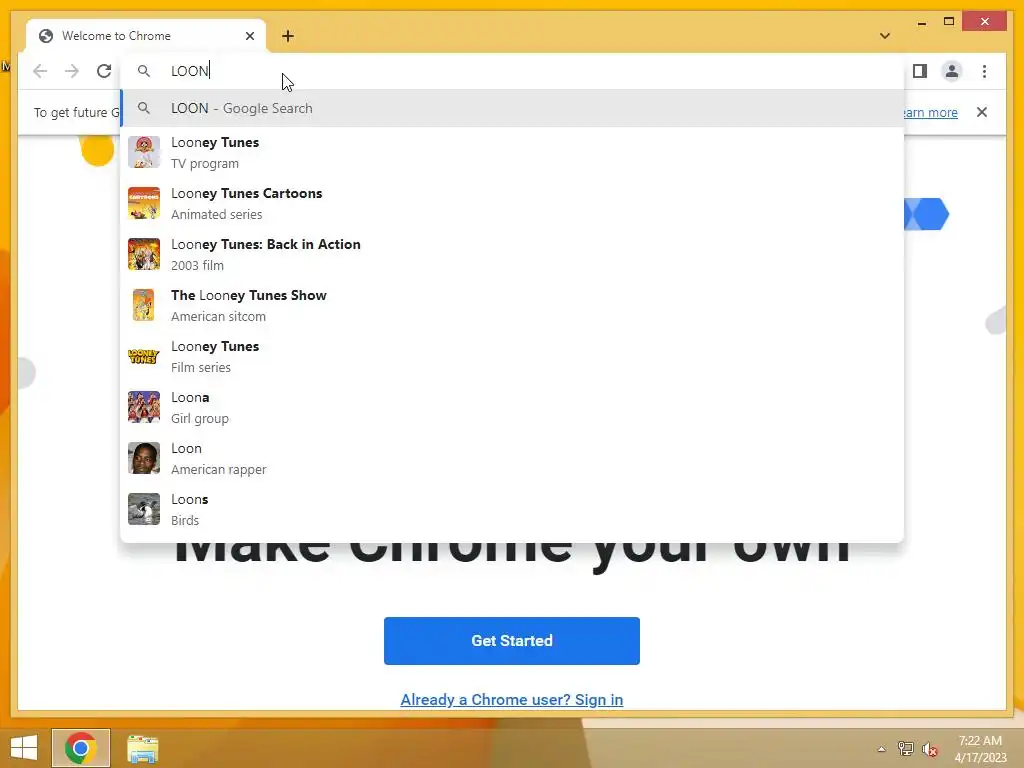Select Loon American rapper suggestion
This screenshot has height=768, width=1024.
pos(513,458)
